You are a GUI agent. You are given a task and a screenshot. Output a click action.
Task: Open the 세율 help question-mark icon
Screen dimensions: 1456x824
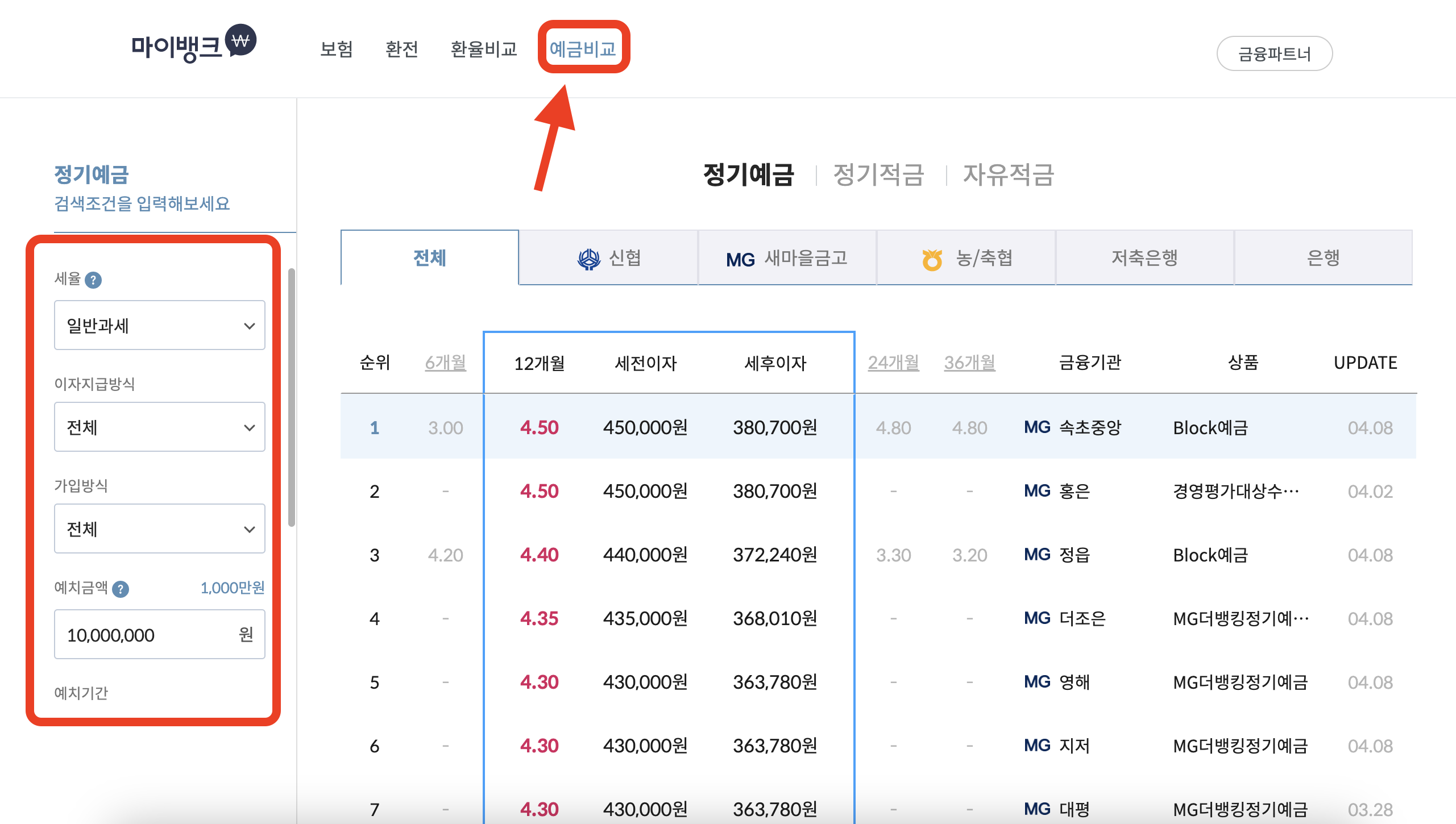[x=94, y=280]
